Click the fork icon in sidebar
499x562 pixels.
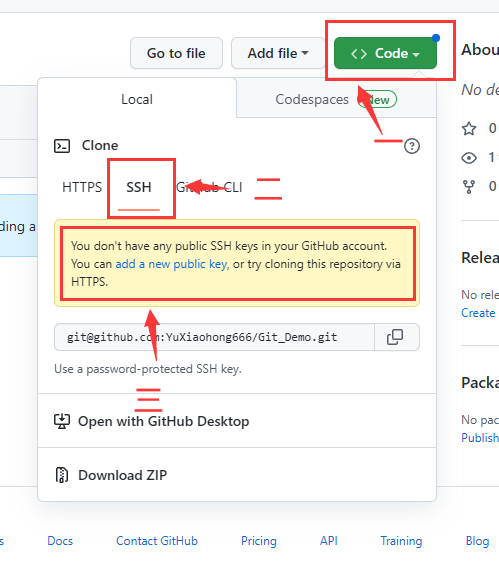[x=469, y=187]
